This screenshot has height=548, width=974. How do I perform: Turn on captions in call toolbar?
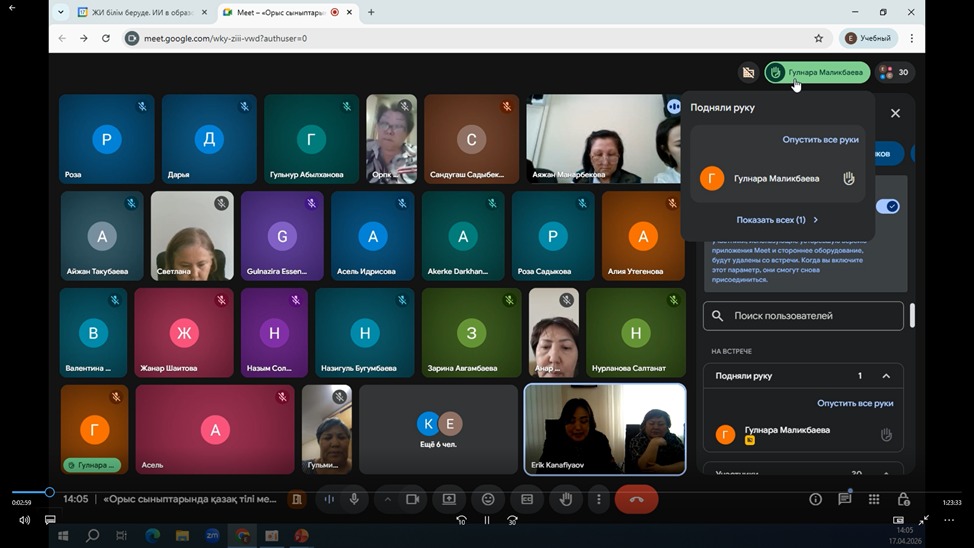[527, 499]
